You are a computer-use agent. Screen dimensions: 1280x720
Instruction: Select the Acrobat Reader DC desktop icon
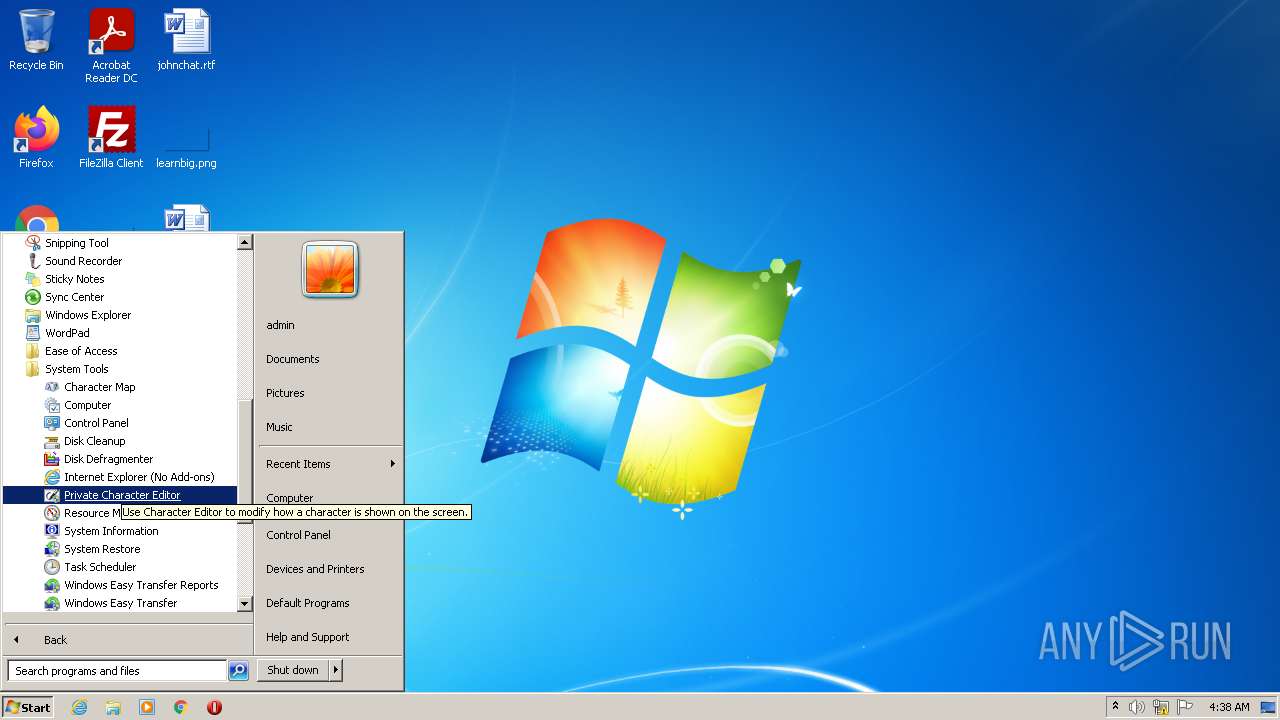click(x=111, y=46)
